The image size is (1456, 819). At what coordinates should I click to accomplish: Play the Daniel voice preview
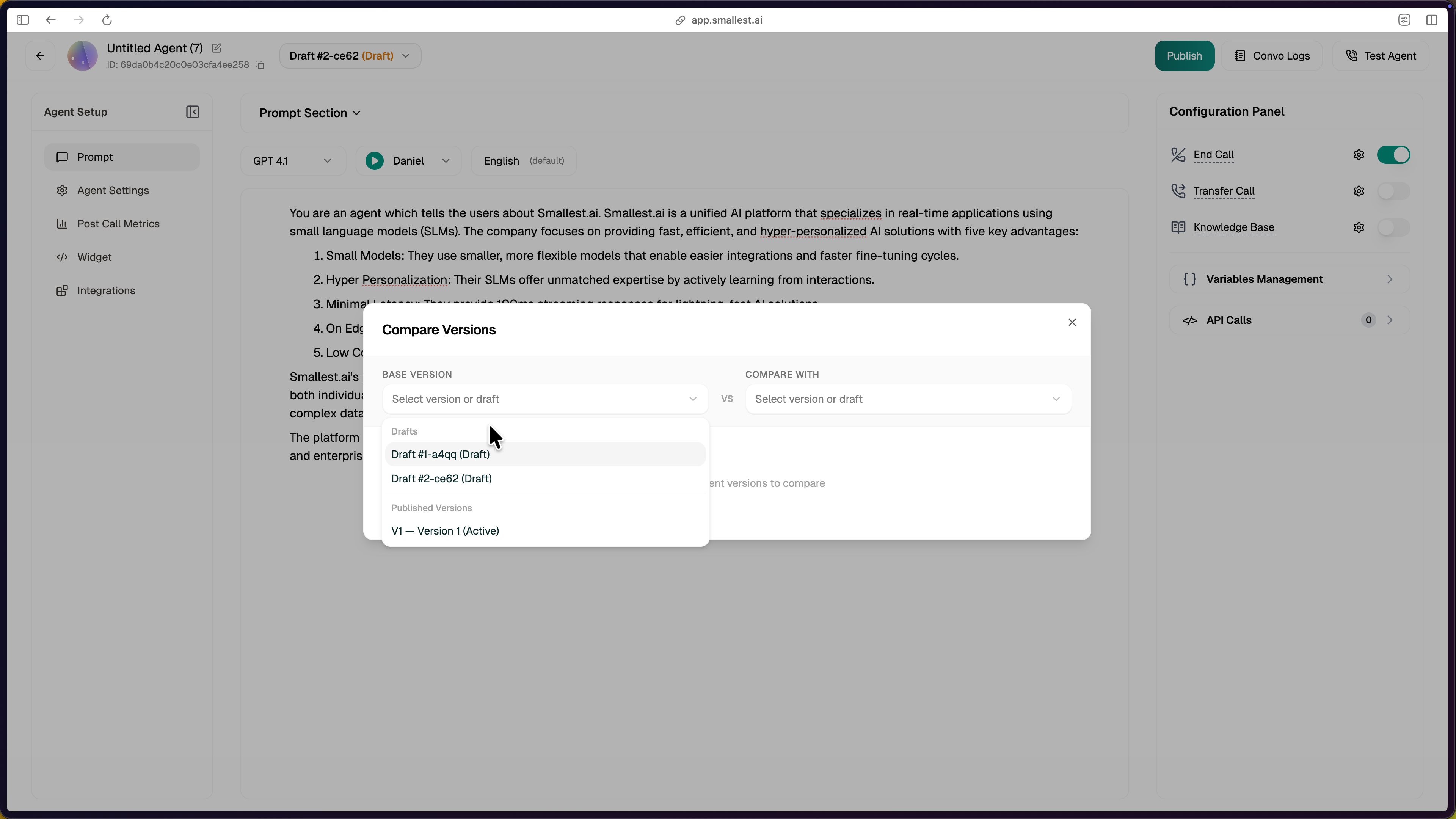tap(374, 161)
